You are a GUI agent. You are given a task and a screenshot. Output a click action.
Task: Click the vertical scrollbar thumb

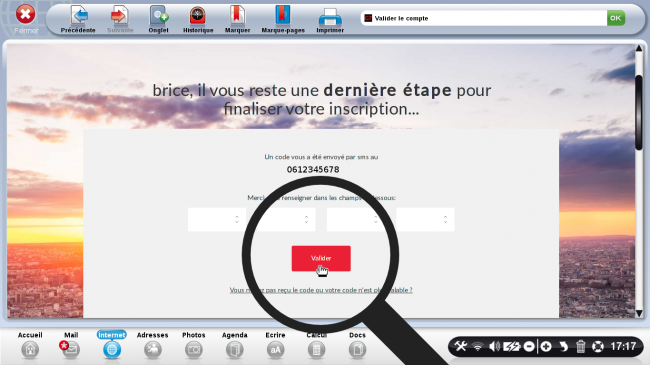click(639, 112)
